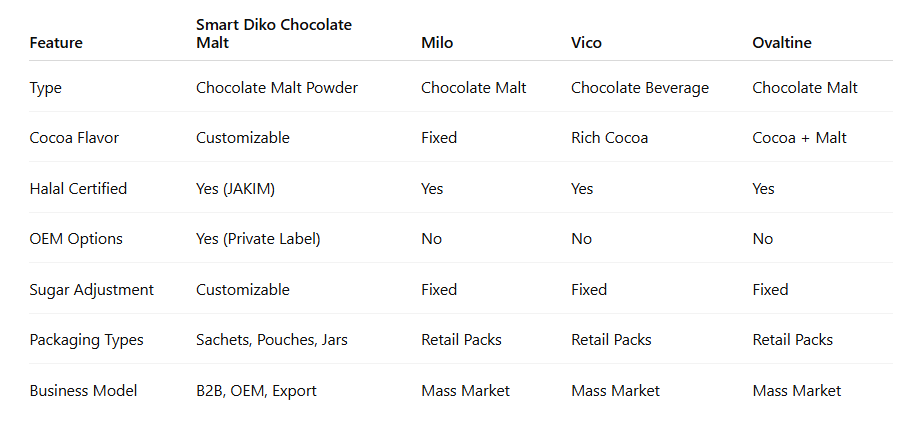Select the Smart Diko Chocolate Malt header
Screen dimensions: 921x443
[274, 33]
